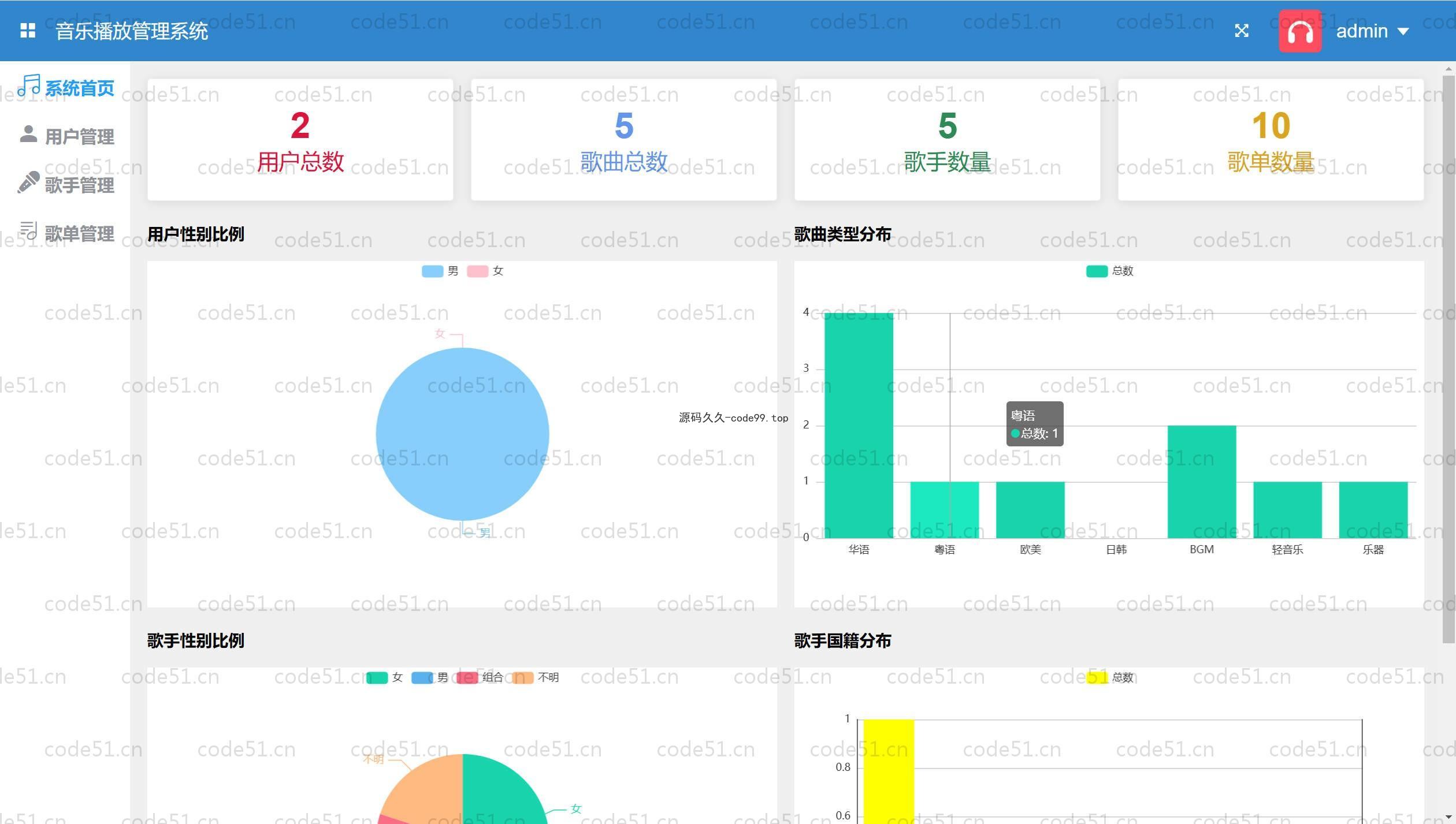
Task: Click the grid menu icon in header
Action: coord(28,31)
